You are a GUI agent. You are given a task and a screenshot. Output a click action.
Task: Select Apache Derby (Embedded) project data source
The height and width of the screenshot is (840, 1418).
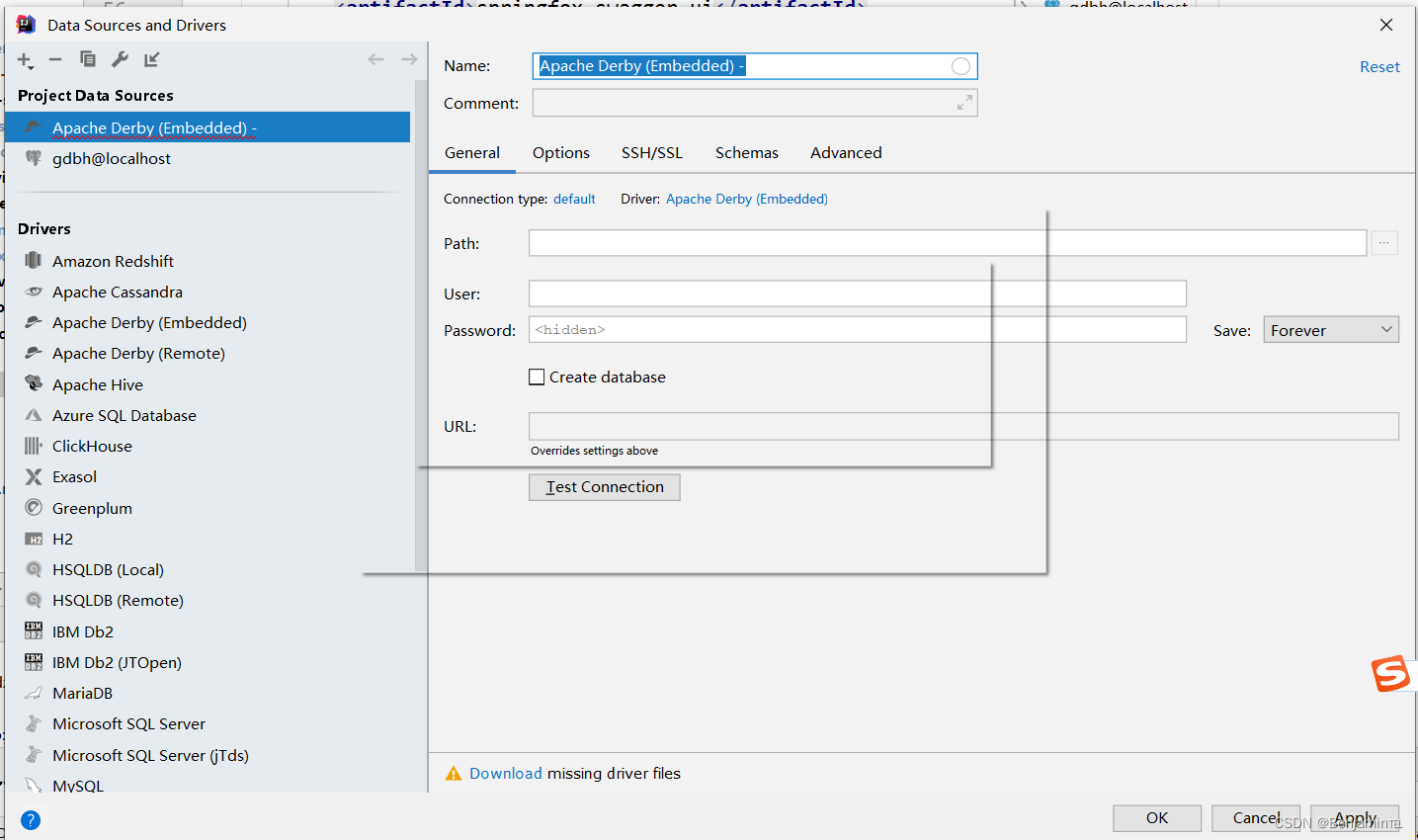coord(208,127)
